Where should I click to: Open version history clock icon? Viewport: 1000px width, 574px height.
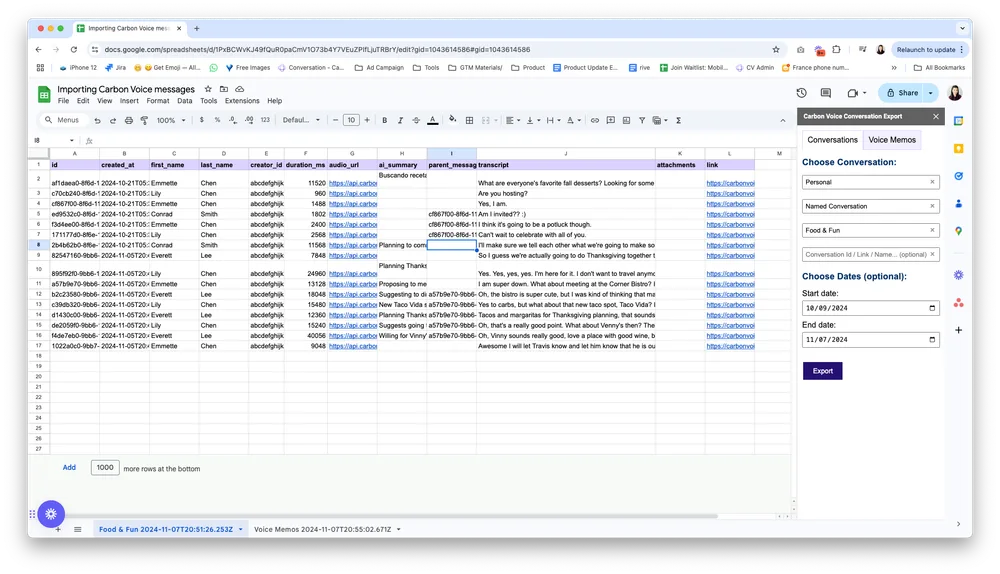click(802, 93)
